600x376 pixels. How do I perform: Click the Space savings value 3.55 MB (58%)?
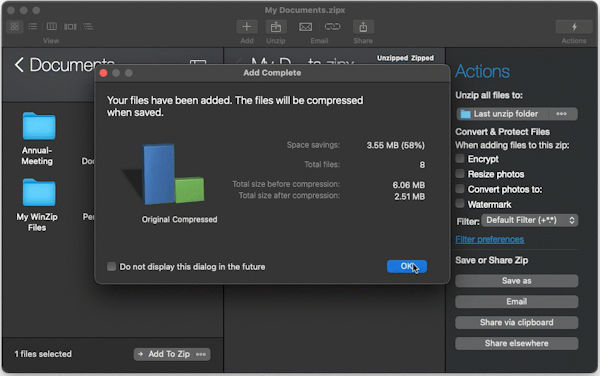point(396,145)
